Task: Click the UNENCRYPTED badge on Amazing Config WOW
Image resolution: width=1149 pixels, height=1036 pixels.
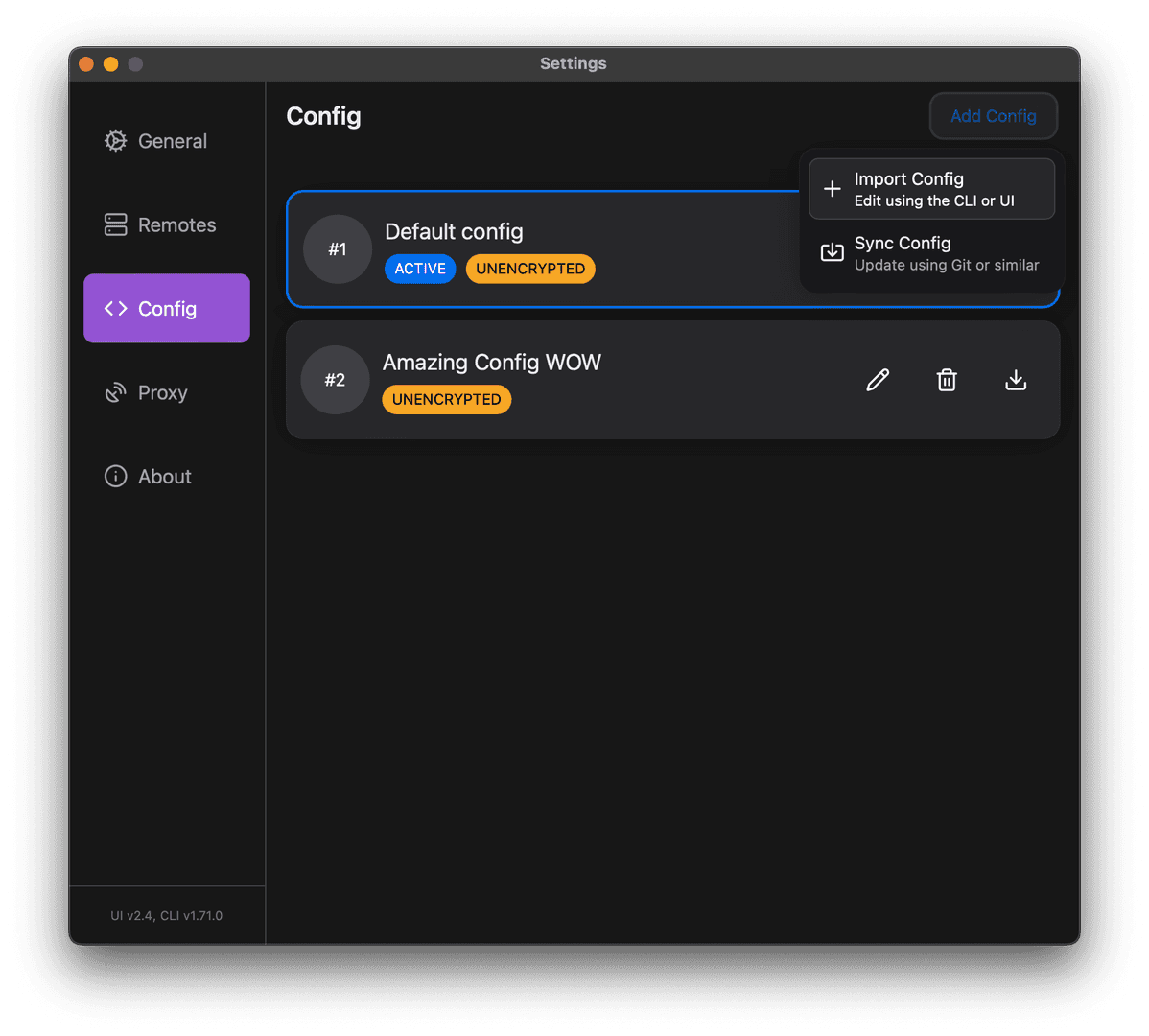Action: (x=446, y=399)
